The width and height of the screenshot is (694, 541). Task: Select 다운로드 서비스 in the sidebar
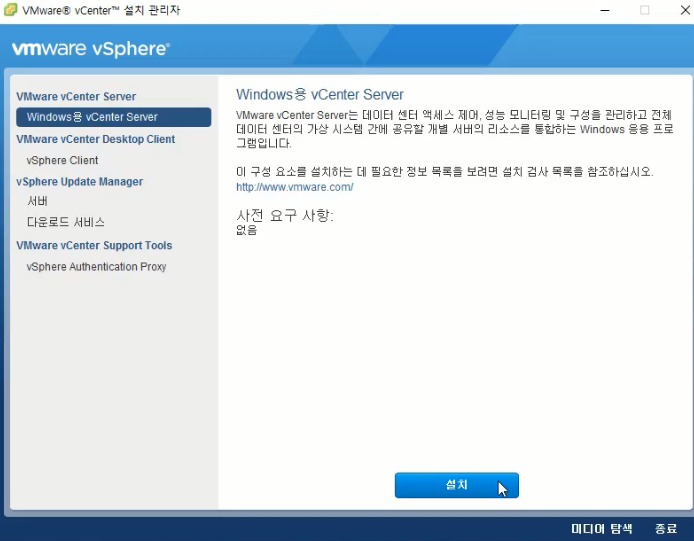[66, 222]
